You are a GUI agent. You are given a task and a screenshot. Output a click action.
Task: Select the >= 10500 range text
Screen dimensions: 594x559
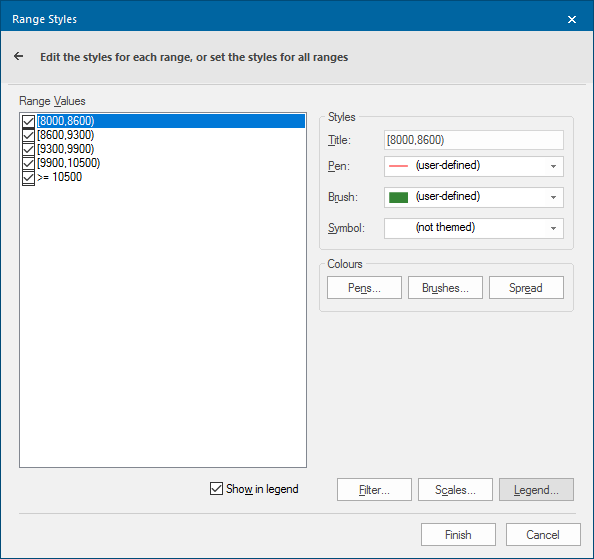pos(59,177)
